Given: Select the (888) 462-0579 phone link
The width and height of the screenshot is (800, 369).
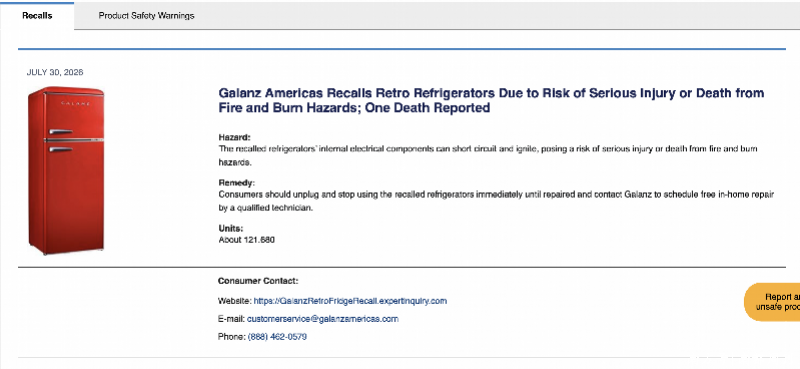Looking at the screenshot, I should click(x=277, y=337).
